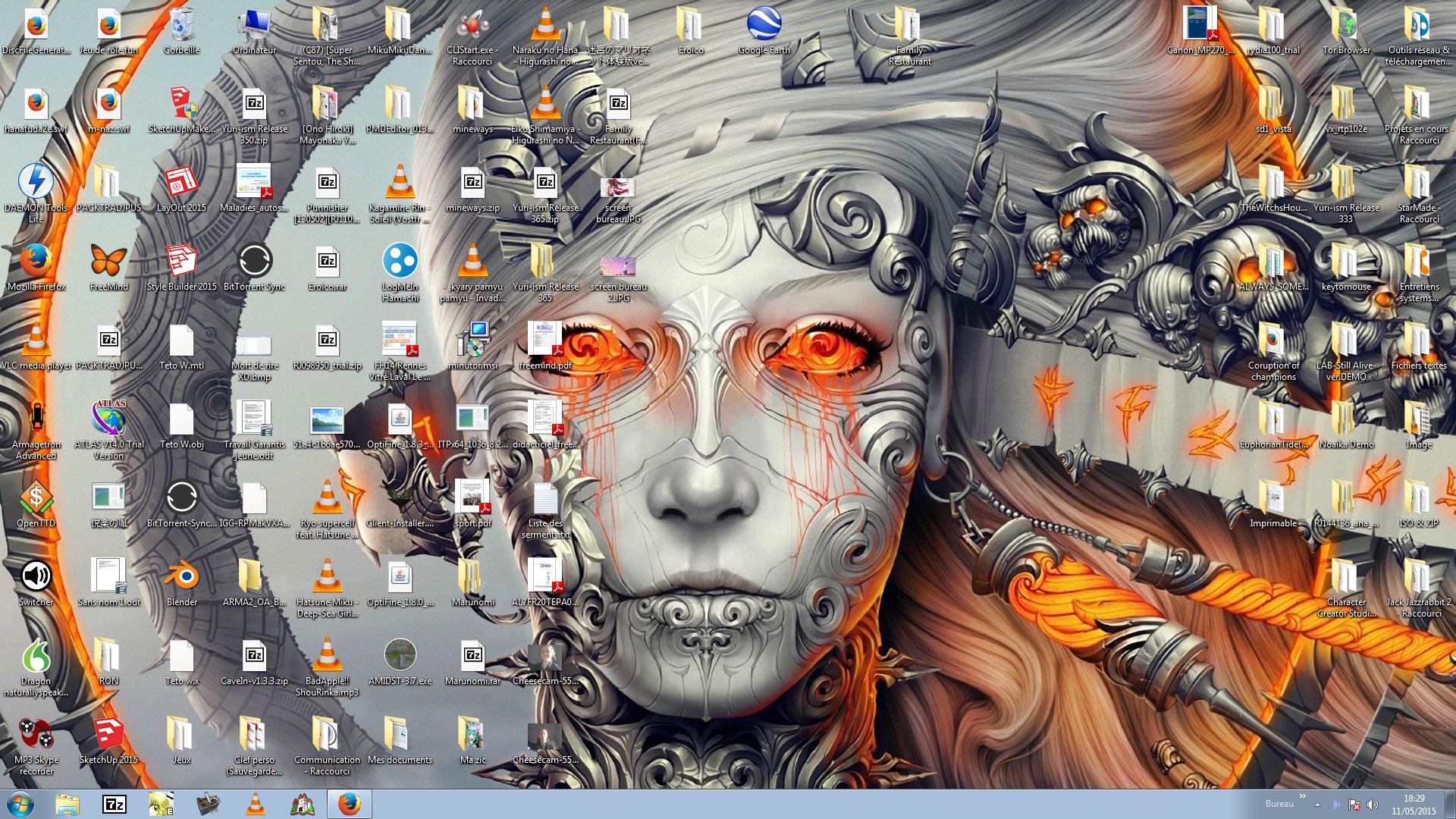Open Jack Jazzrabbit 2 shortcut
1456x819 pixels.
tap(1419, 588)
